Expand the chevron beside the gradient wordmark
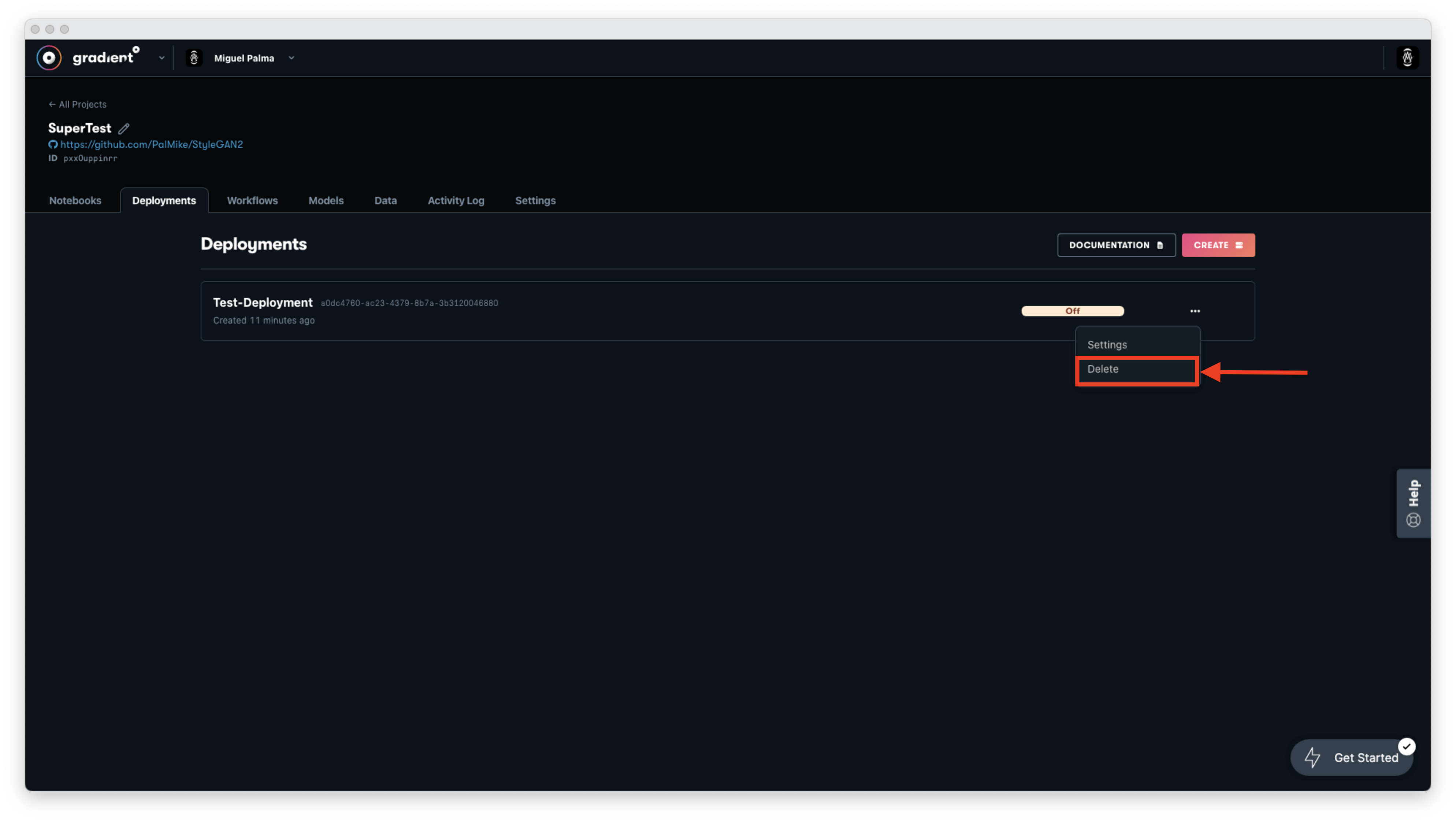Image resolution: width=1456 pixels, height=822 pixels. click(x=161, y=58)
